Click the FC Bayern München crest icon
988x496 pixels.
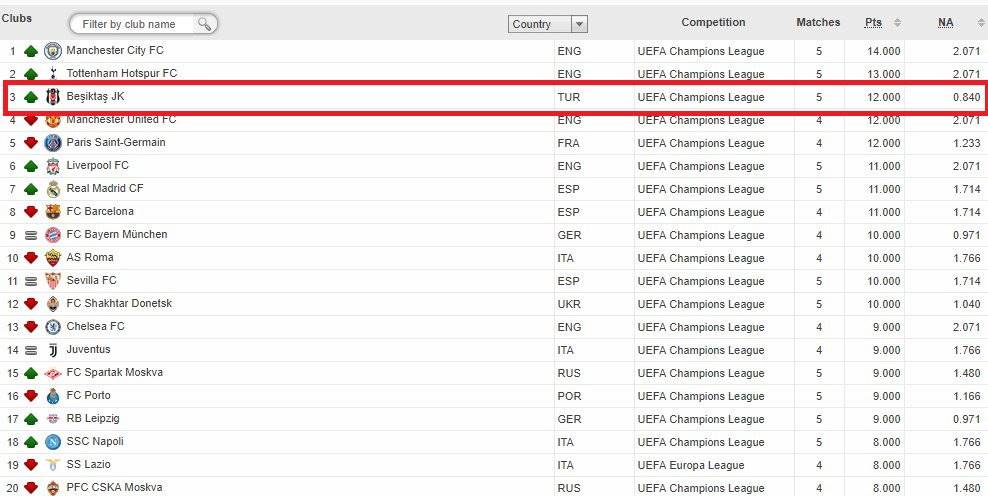tap(53, 235)
